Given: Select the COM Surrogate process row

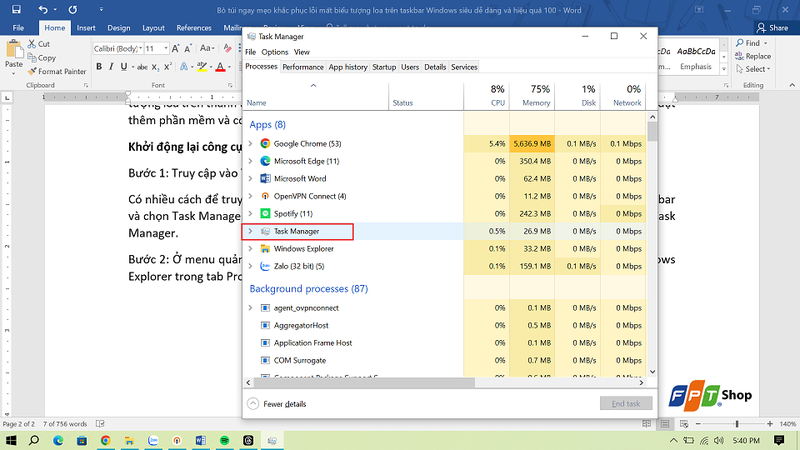Looking at the screenshot, I should (x=444, y=360).
